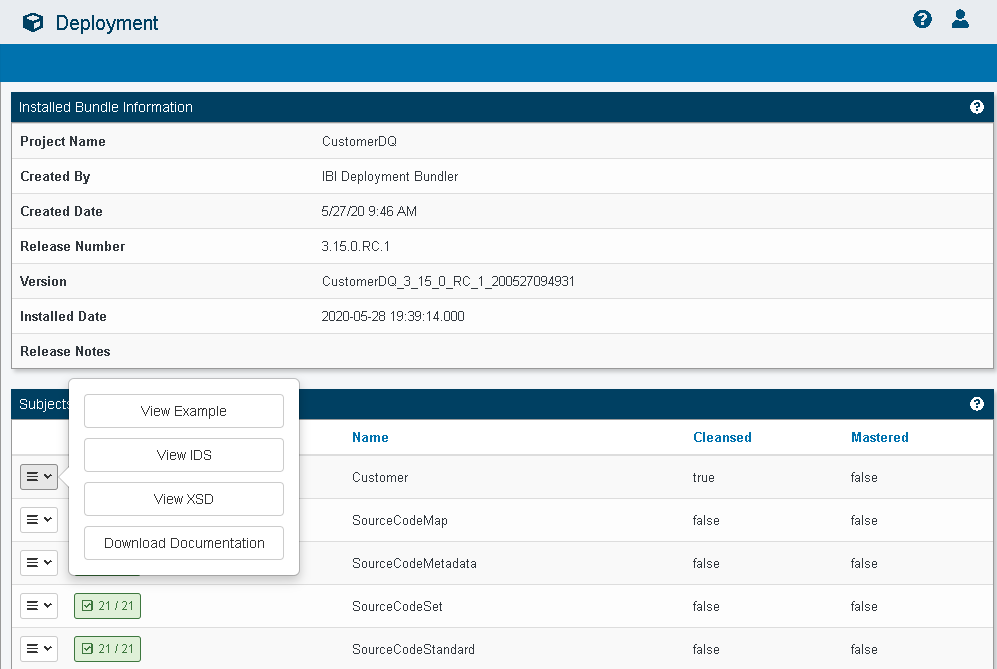Choose View IDS from popup menu
The image size is (997, 669).
184,455
